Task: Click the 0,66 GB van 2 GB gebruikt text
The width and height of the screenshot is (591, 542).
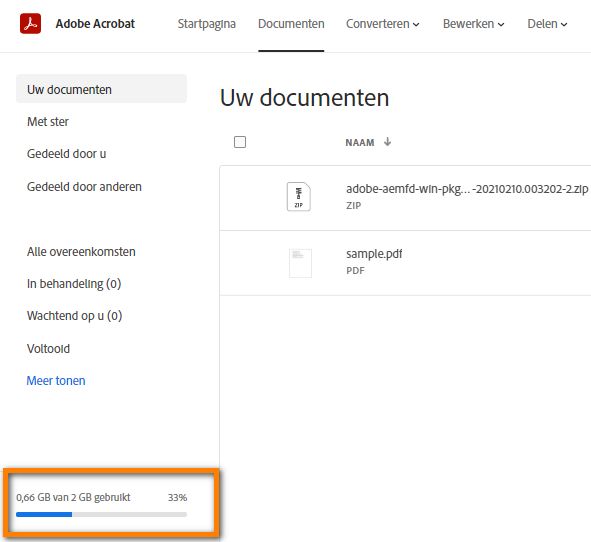Action: (73, 498)
